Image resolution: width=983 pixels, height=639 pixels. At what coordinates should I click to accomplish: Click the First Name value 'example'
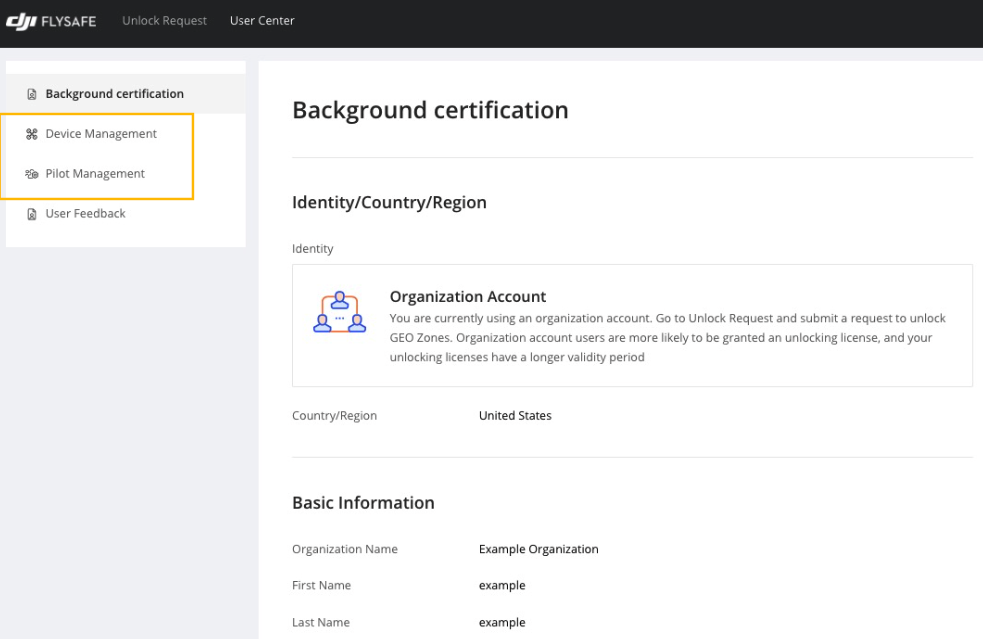[x=502, y=586]
